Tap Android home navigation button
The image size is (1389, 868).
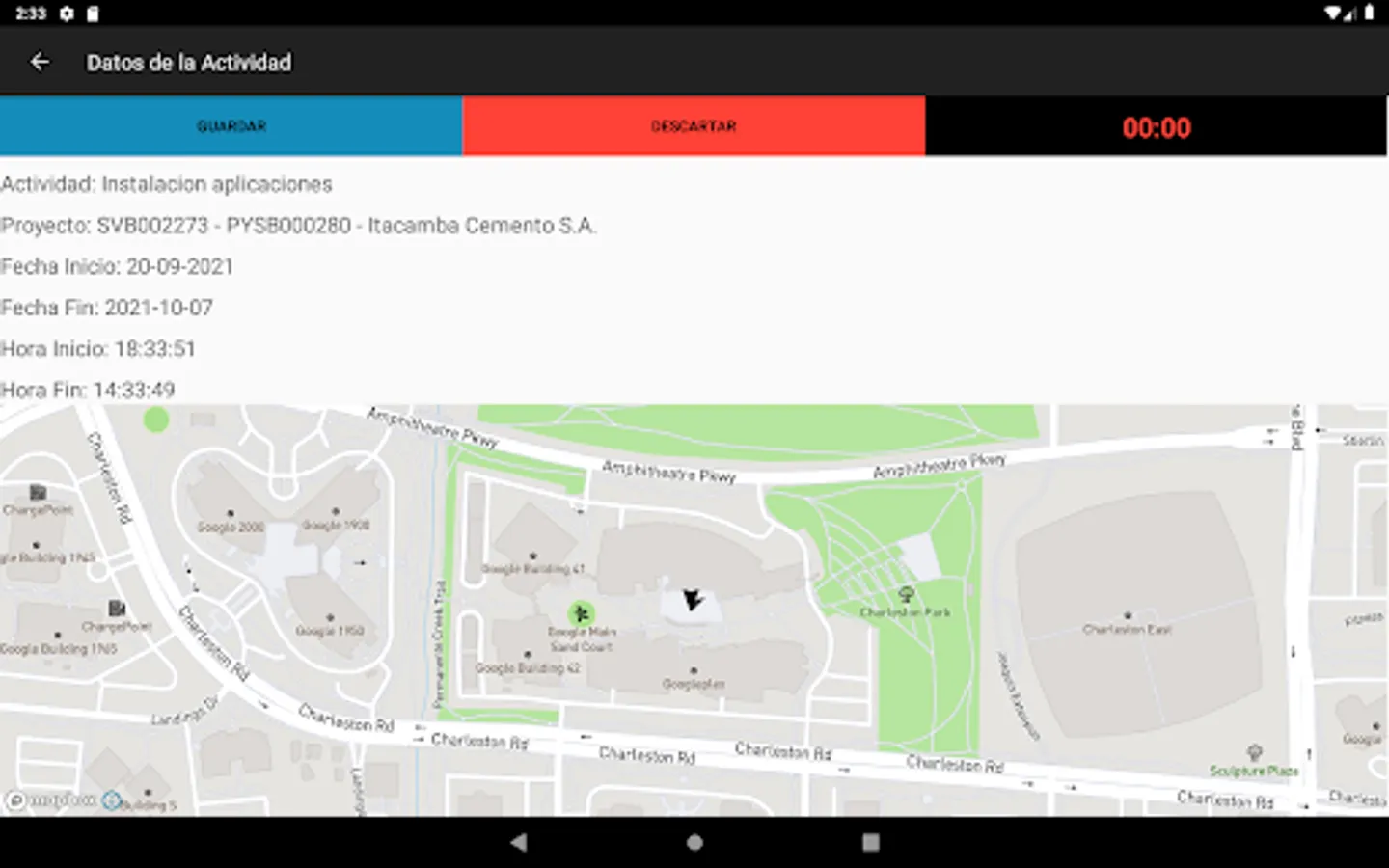[x=694, y=842]
